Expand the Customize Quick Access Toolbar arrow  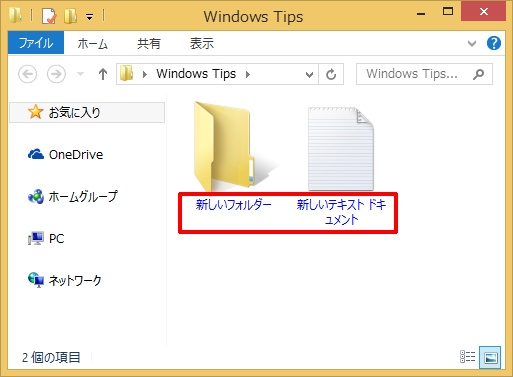[x=89, y=17]
